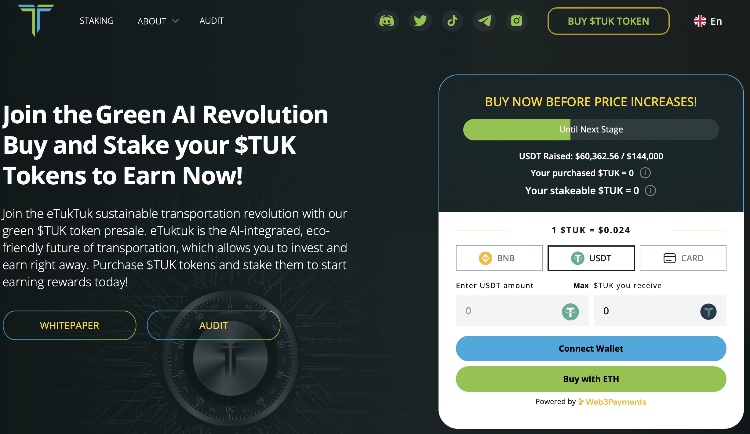This screenshot has width=750, height=434.
Task: Click the Until Next Stage progress bar
Action: [x=591, y=129]
